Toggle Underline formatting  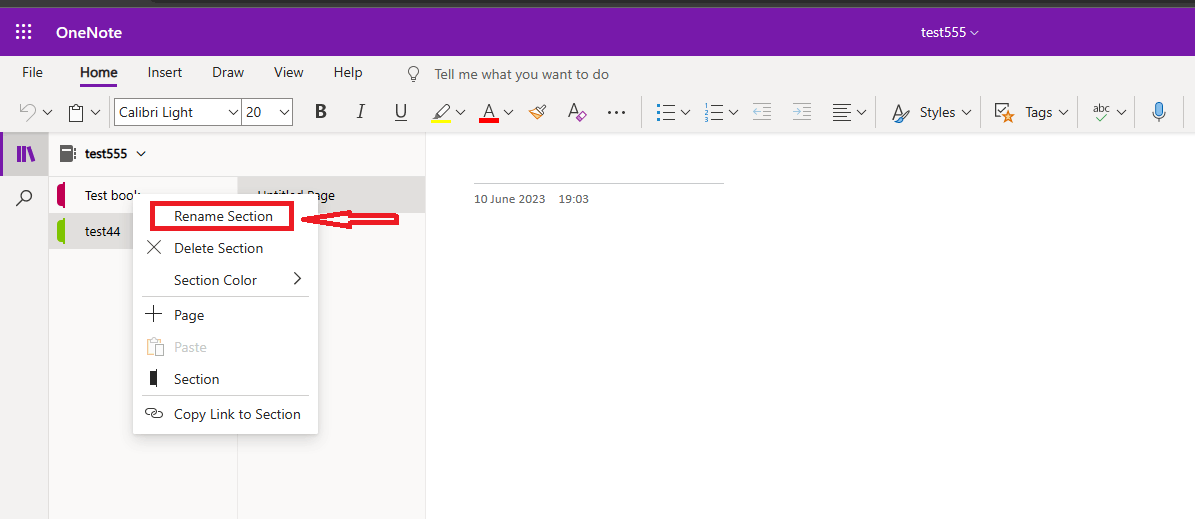401,112
